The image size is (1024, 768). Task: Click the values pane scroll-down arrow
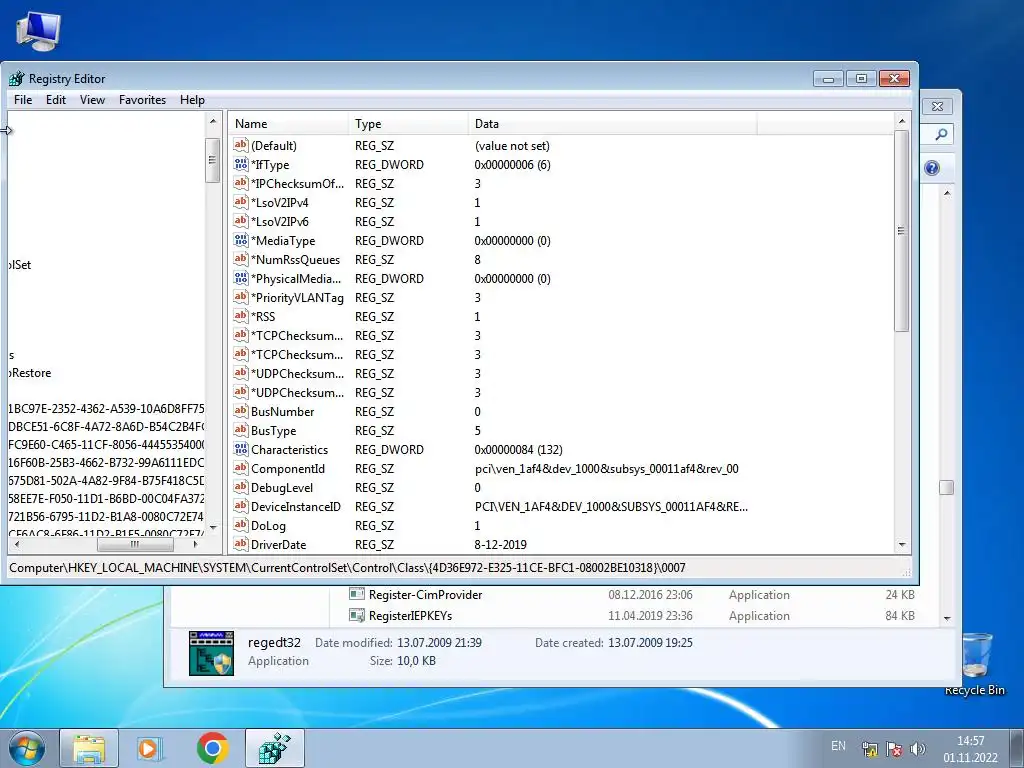[902, 545]
